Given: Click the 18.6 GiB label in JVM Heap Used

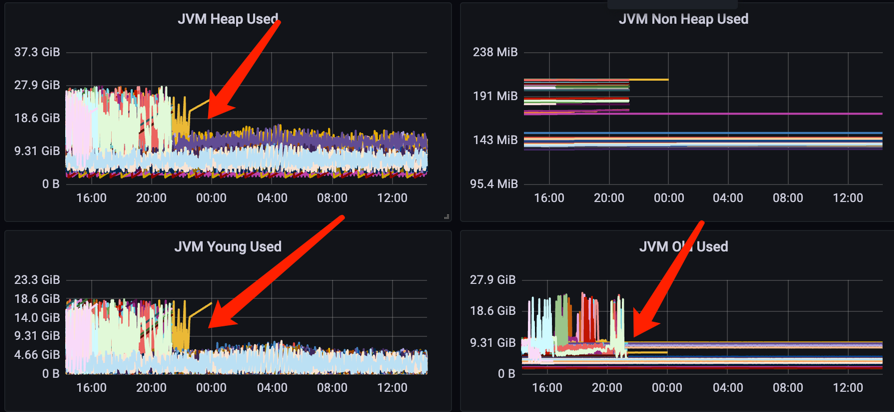Looking at the screenshot, I should (x=37, y=118).
